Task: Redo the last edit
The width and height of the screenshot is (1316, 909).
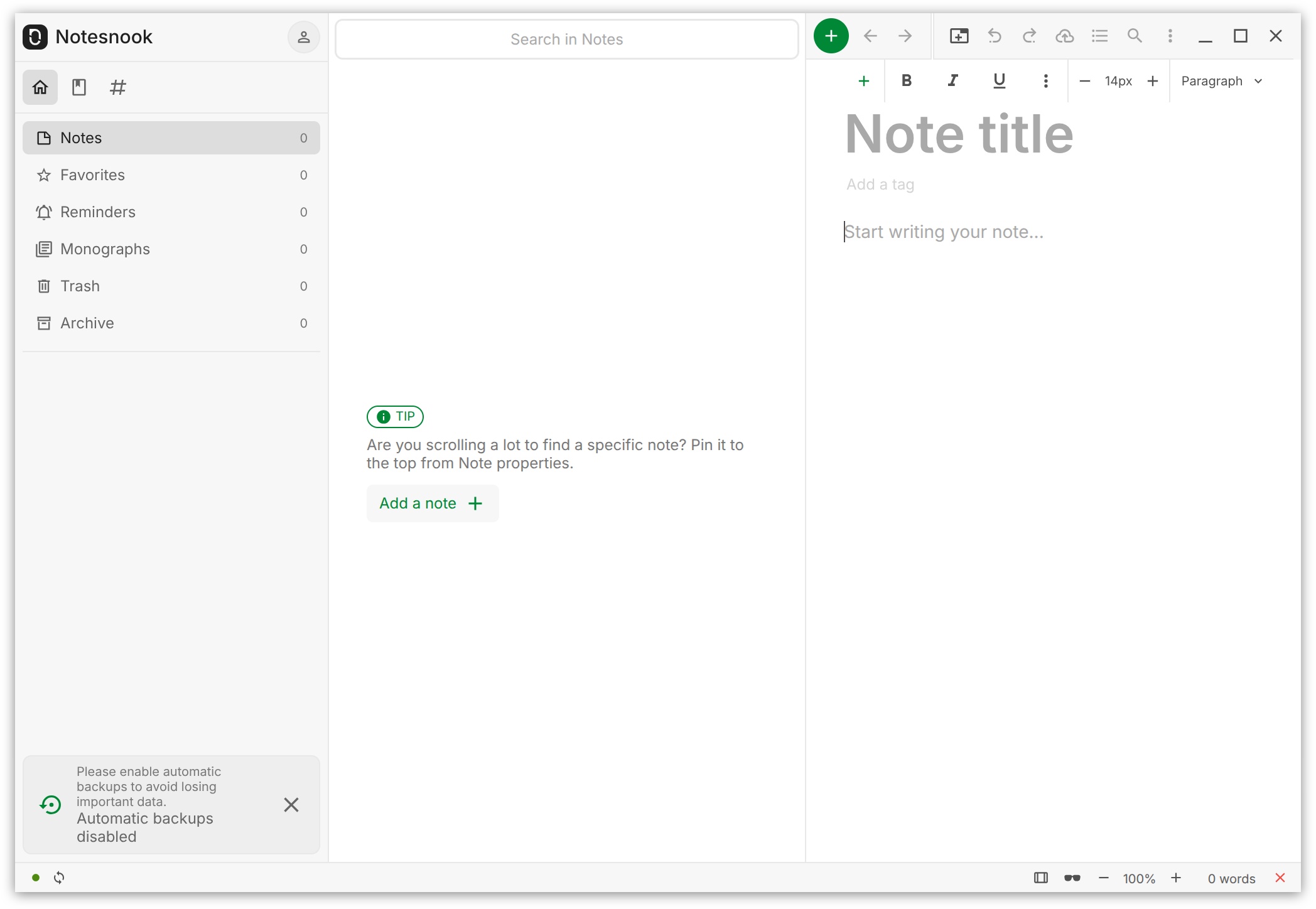Action: pos(1029,36)
